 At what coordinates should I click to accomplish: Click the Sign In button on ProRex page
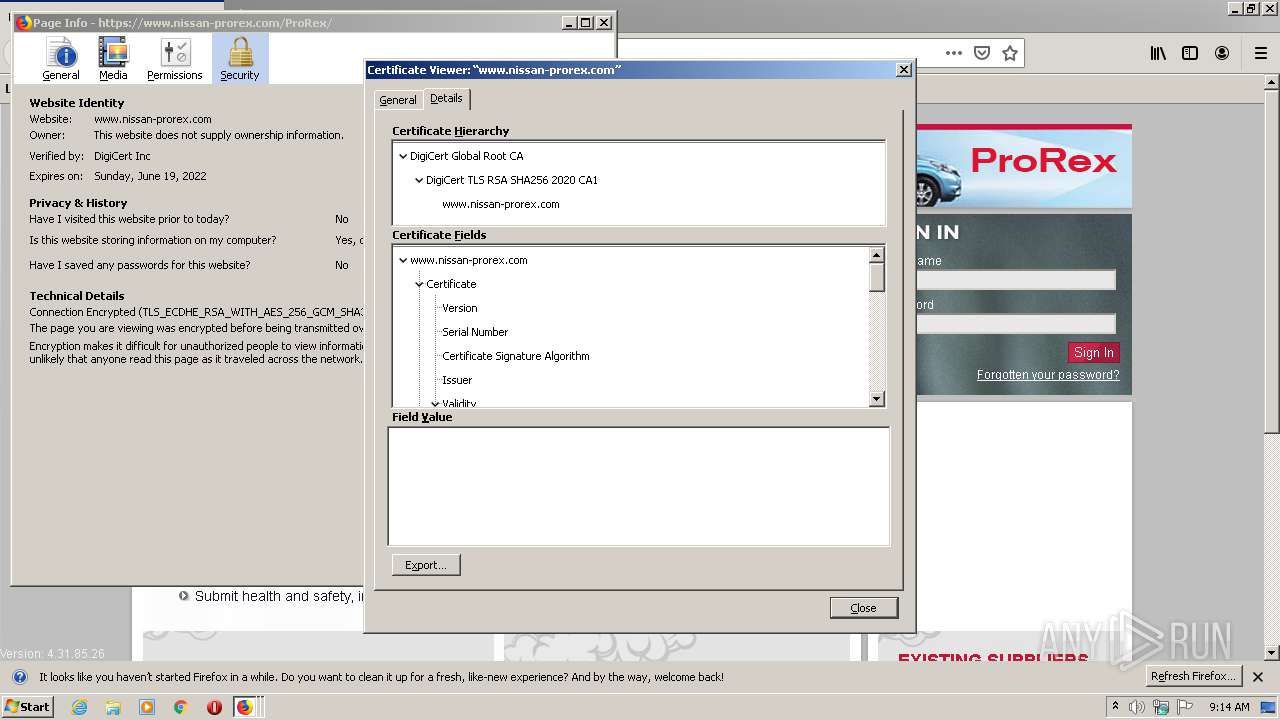coord(1094,353)
